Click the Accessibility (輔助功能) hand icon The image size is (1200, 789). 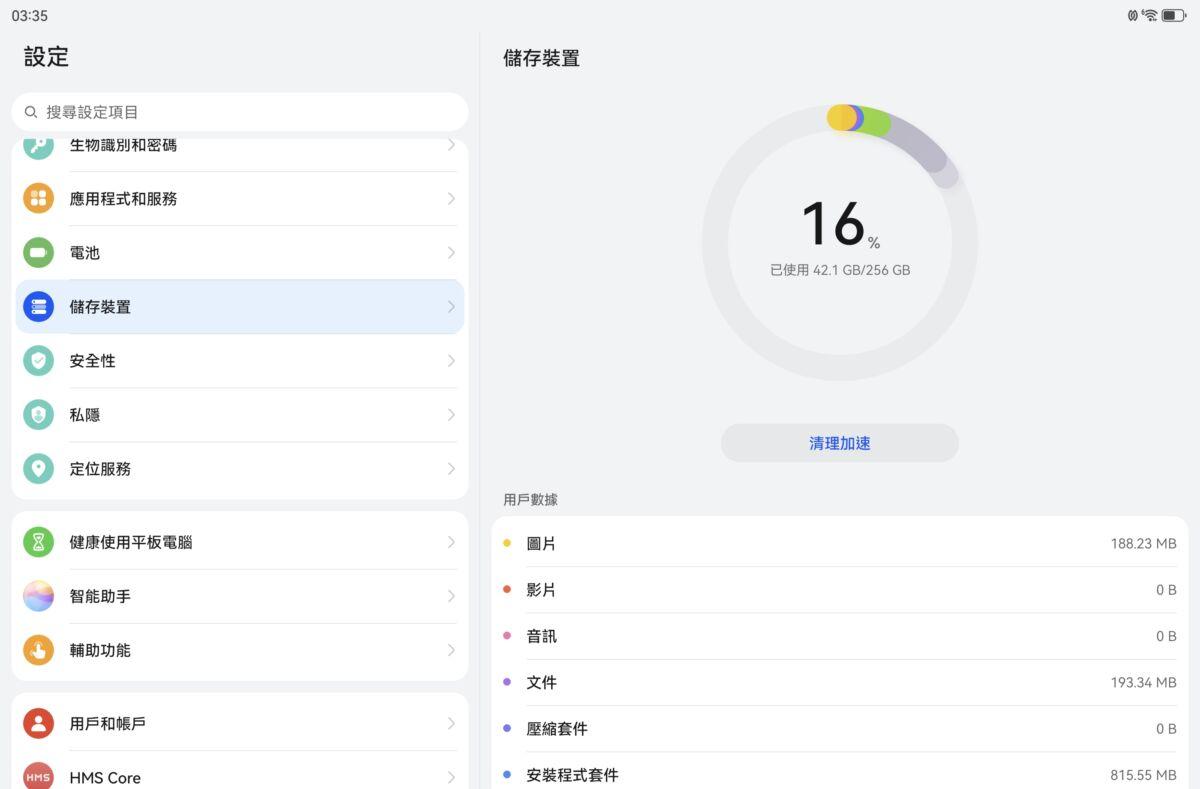38,650
